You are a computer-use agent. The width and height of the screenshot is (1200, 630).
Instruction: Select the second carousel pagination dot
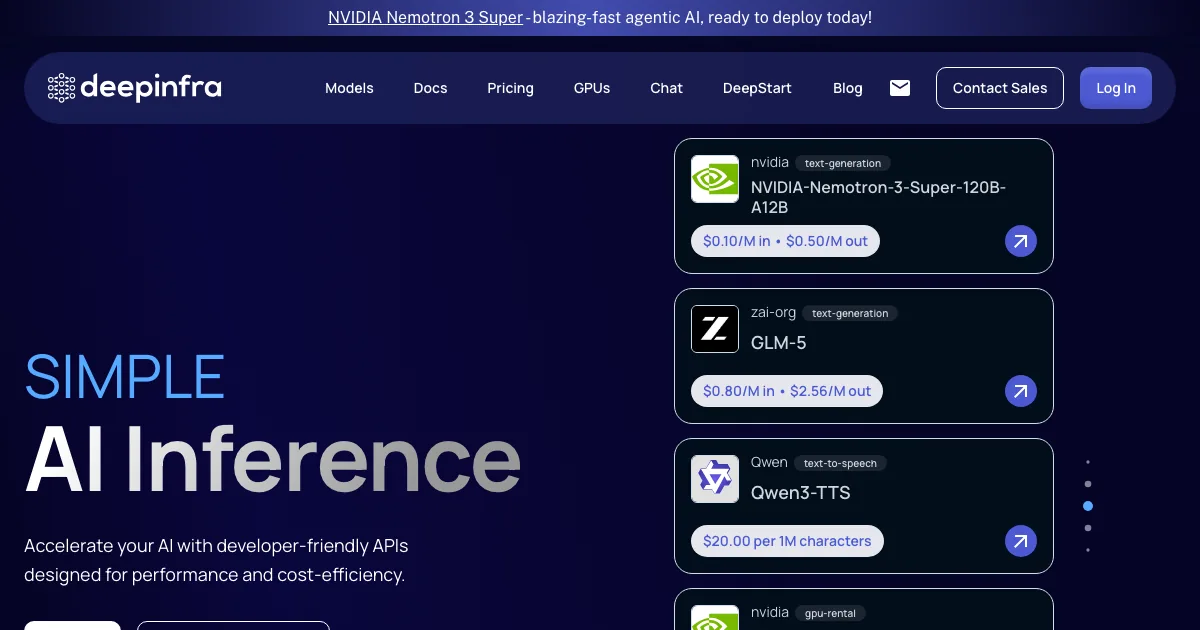click(x=1088, y=484)
